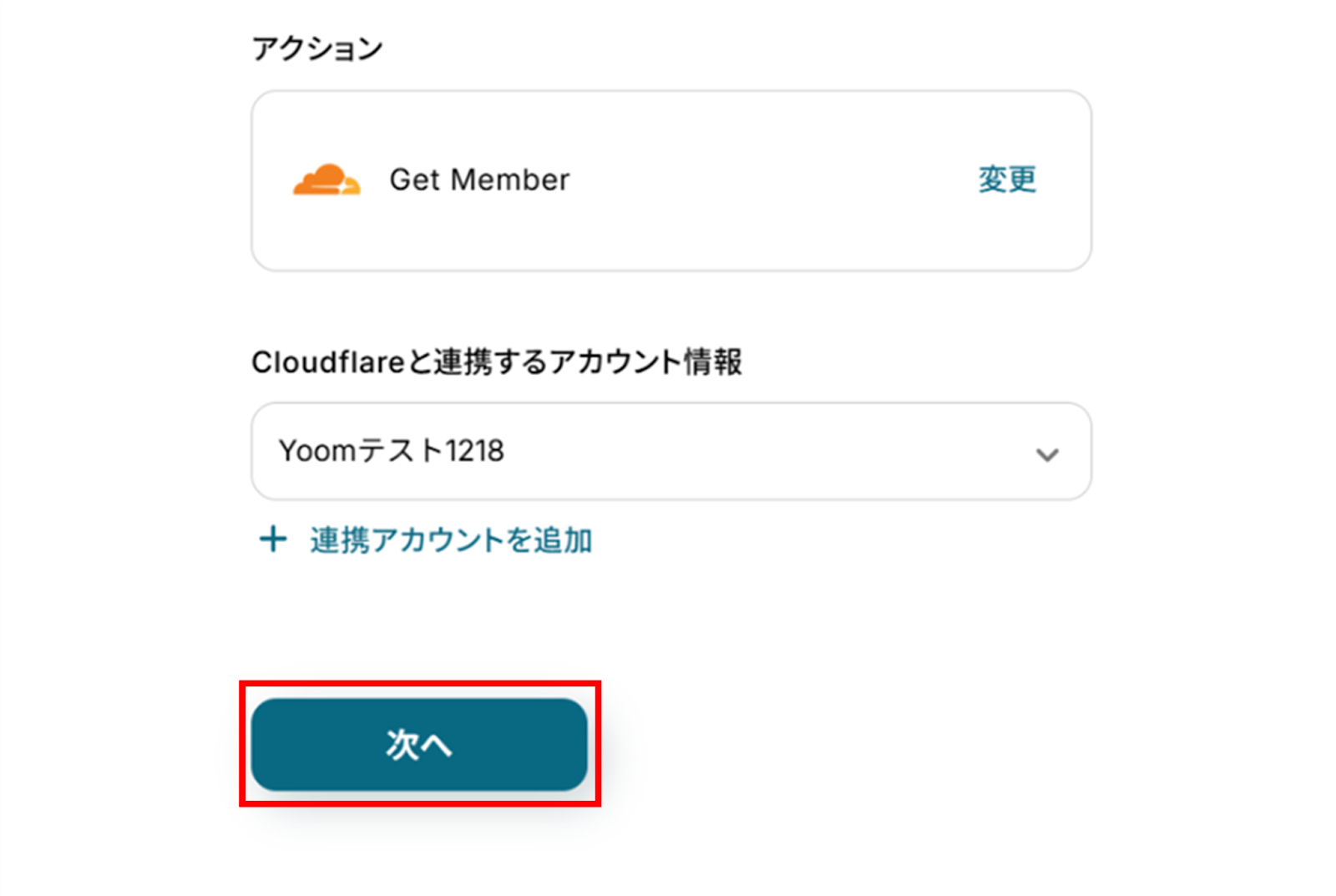Click the アクション section heading

click(x=317, y=49)
